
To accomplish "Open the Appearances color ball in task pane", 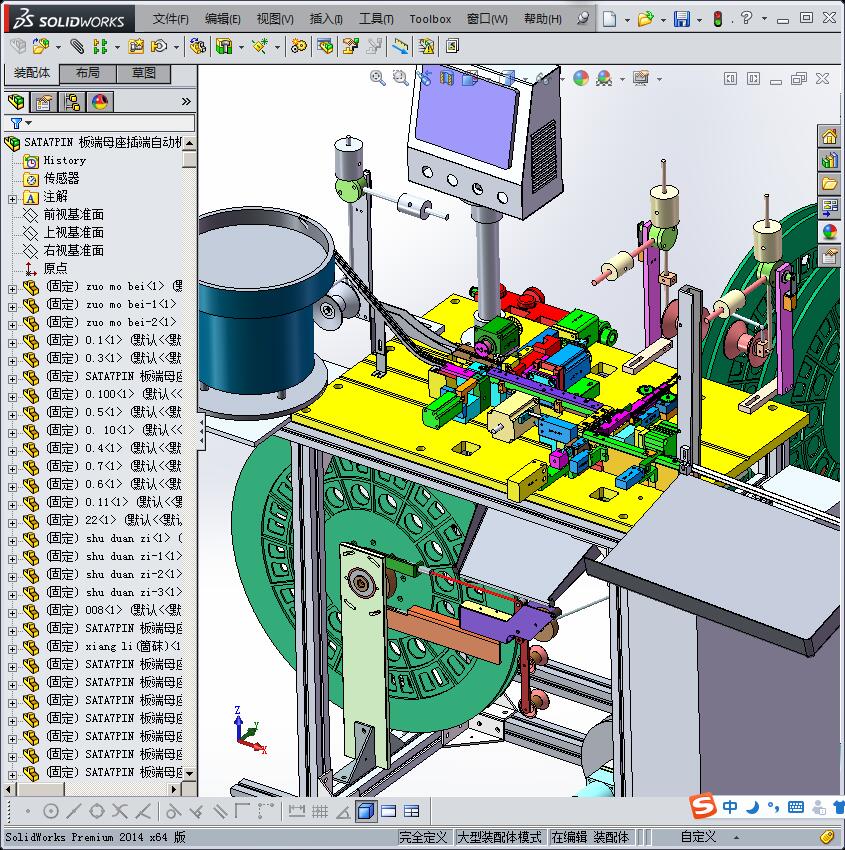I will (x=829, y=232).
